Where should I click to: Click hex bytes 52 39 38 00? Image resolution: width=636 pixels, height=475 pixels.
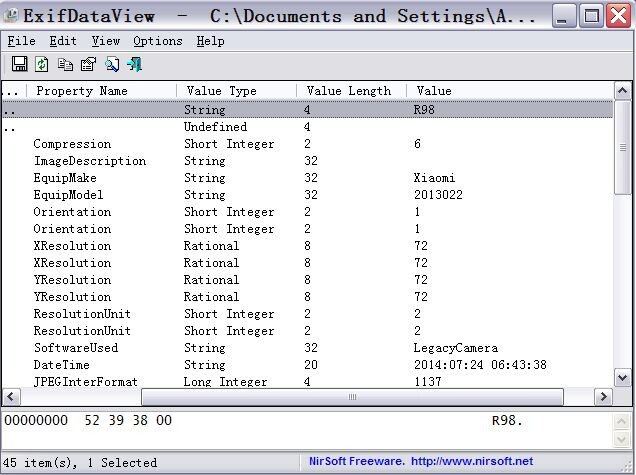128,420
